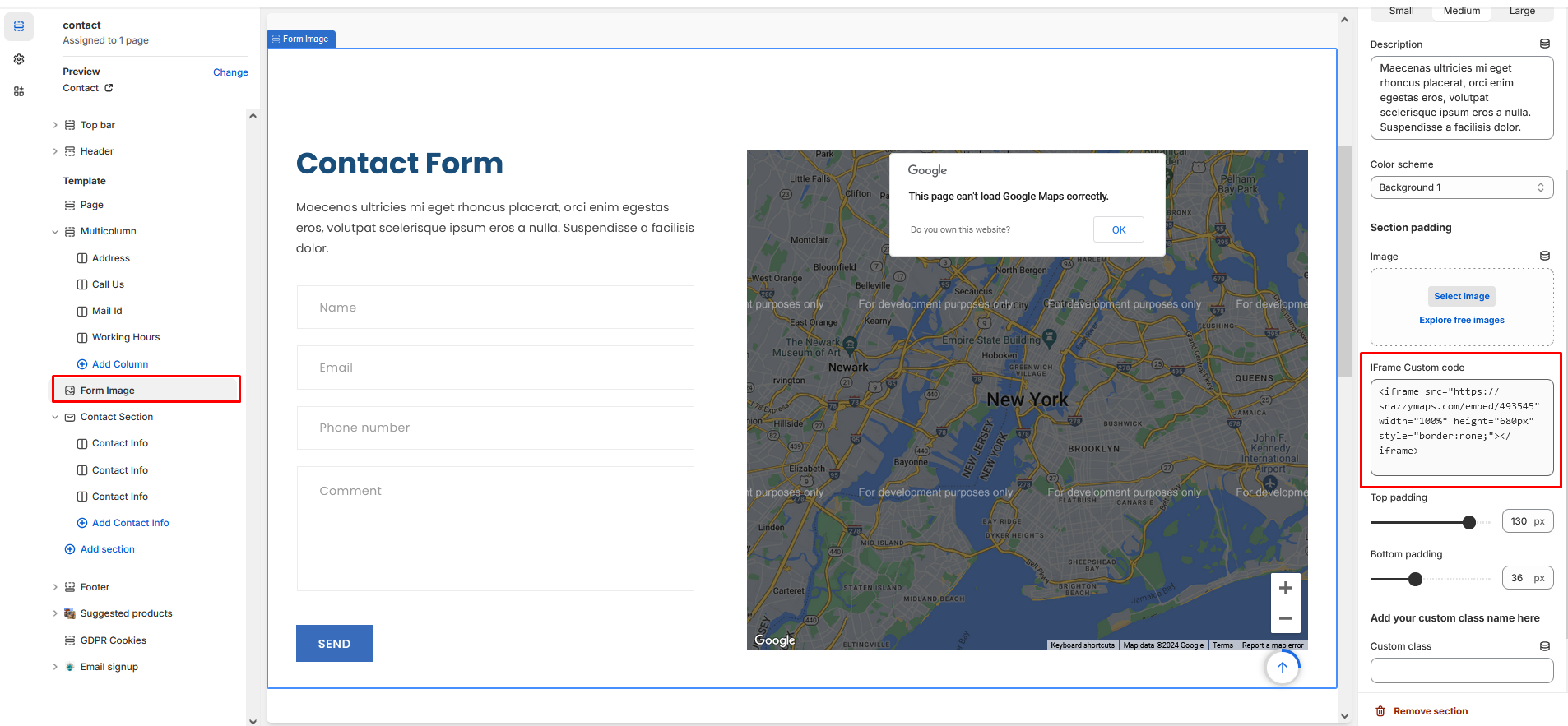
Task: Click the Mail Id block icon
Action: coord(82,311)
